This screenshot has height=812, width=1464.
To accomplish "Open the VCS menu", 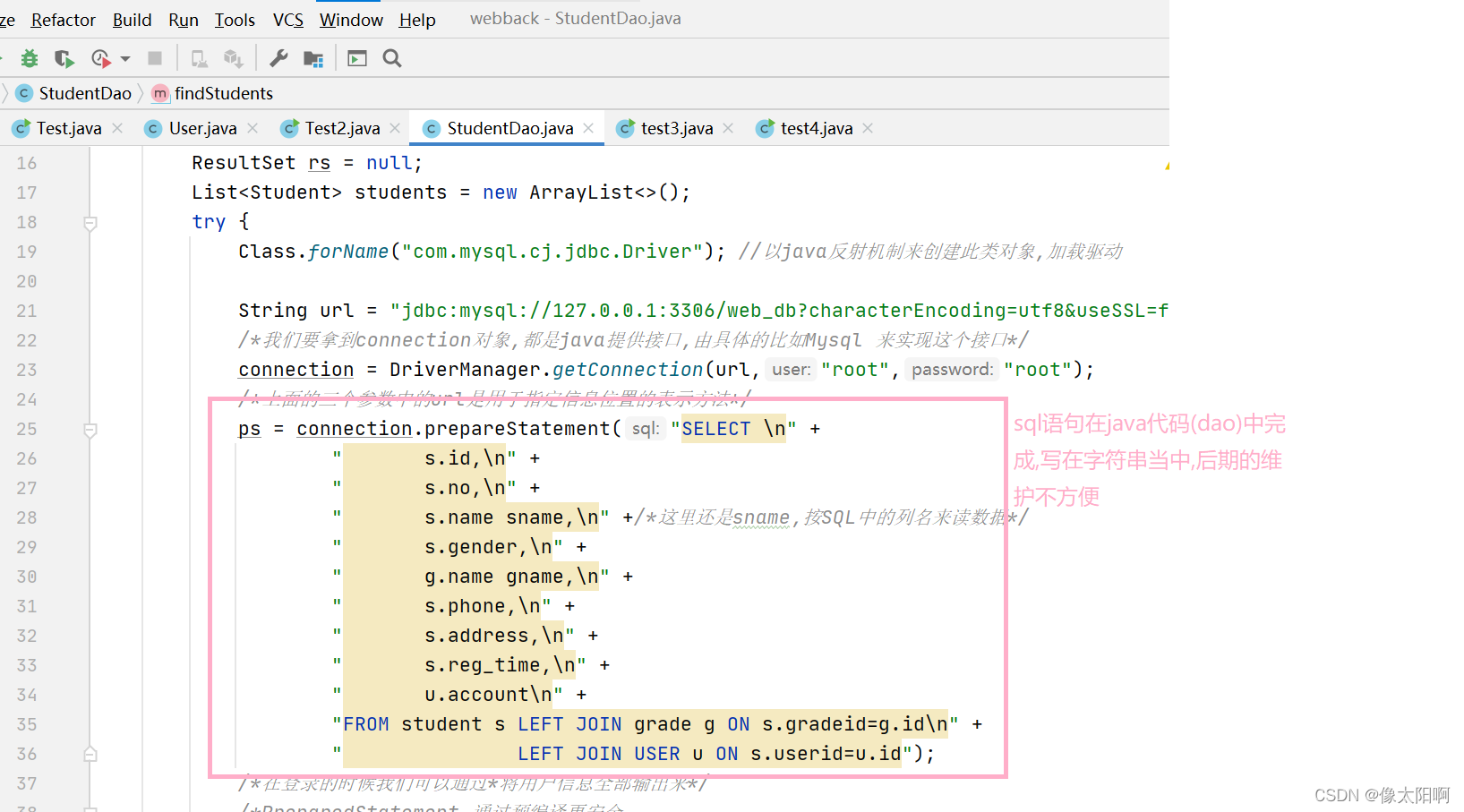I will (x=288, y=20).
